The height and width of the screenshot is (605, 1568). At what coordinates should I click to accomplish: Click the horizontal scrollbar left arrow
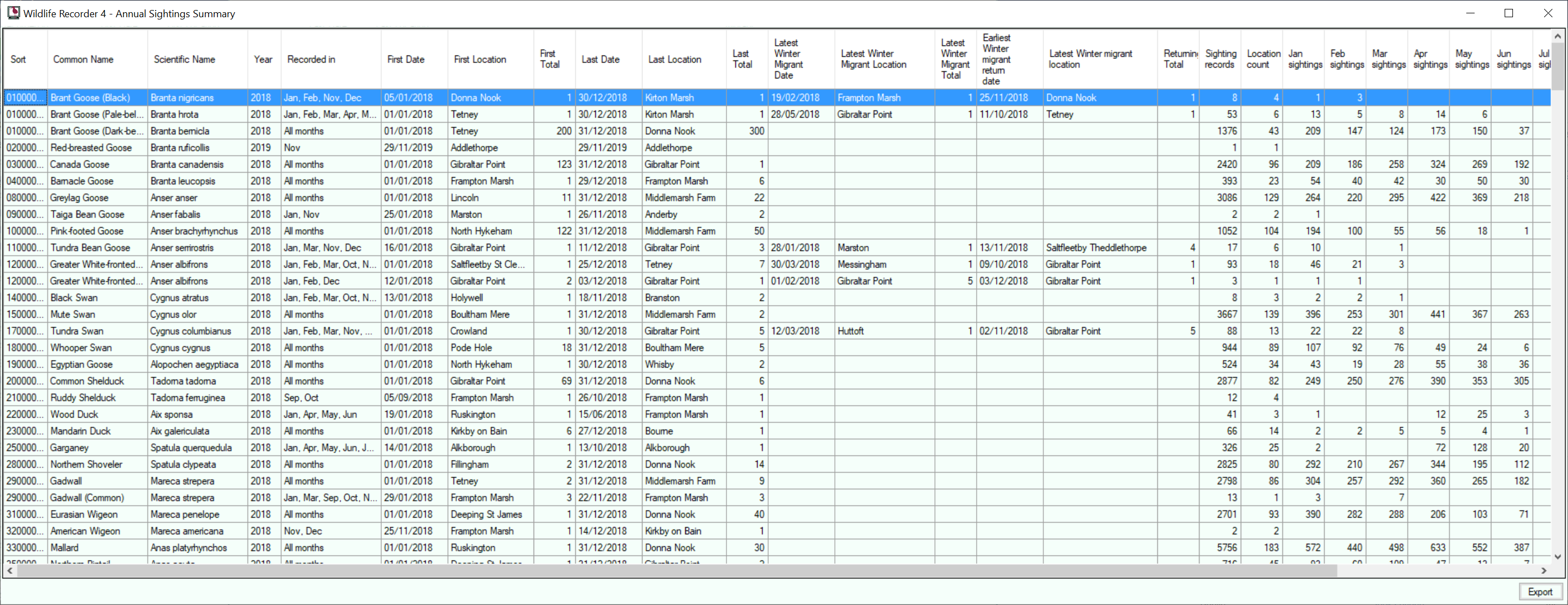10,571
